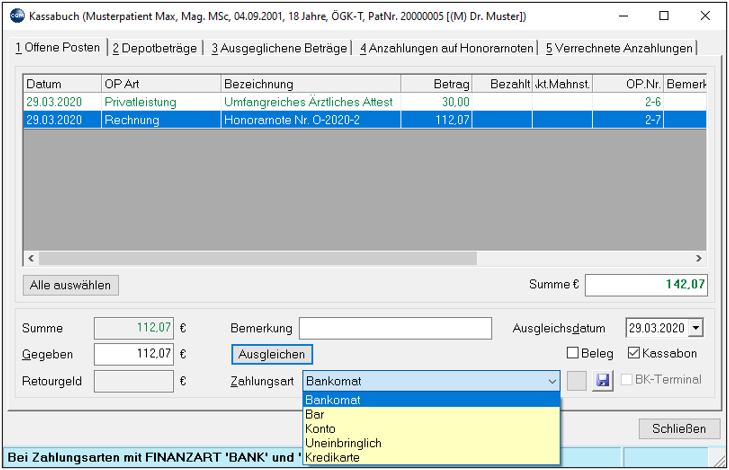Image resolution: width=729 pixels, height=470 pixels.
Task: Click the Retourgeld field
Action: point(134,381)
